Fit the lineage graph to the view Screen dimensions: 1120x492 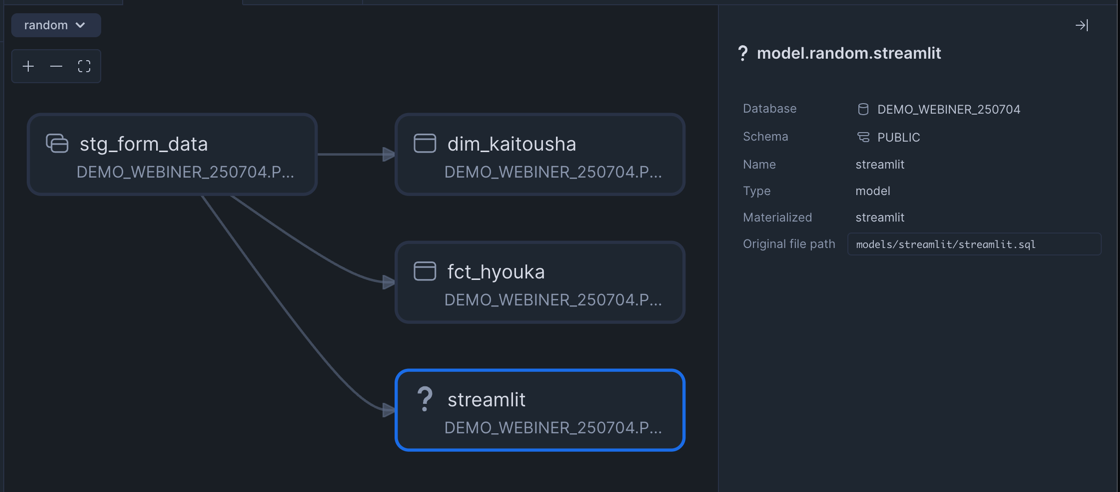(84, 66)
